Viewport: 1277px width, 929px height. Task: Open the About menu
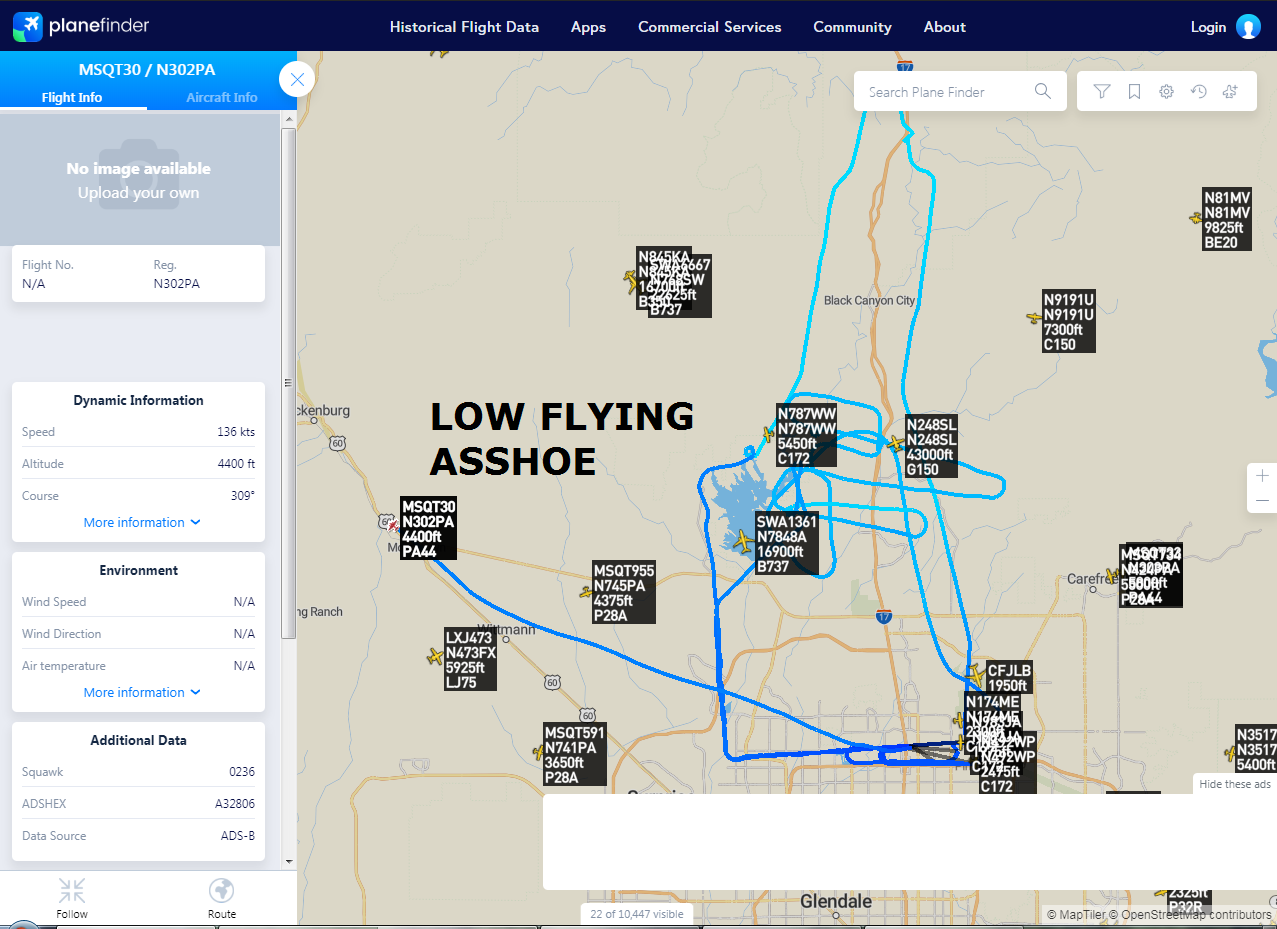(944, 27)
